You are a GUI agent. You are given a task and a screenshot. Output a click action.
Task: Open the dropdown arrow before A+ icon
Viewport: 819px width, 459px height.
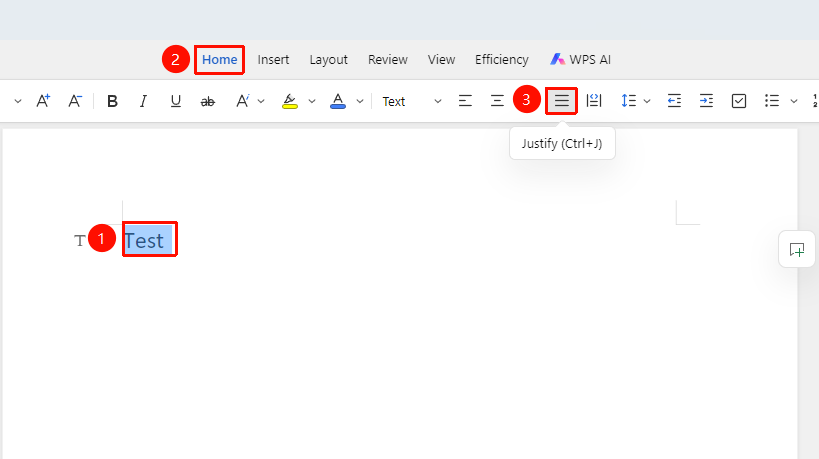(18, 101)
